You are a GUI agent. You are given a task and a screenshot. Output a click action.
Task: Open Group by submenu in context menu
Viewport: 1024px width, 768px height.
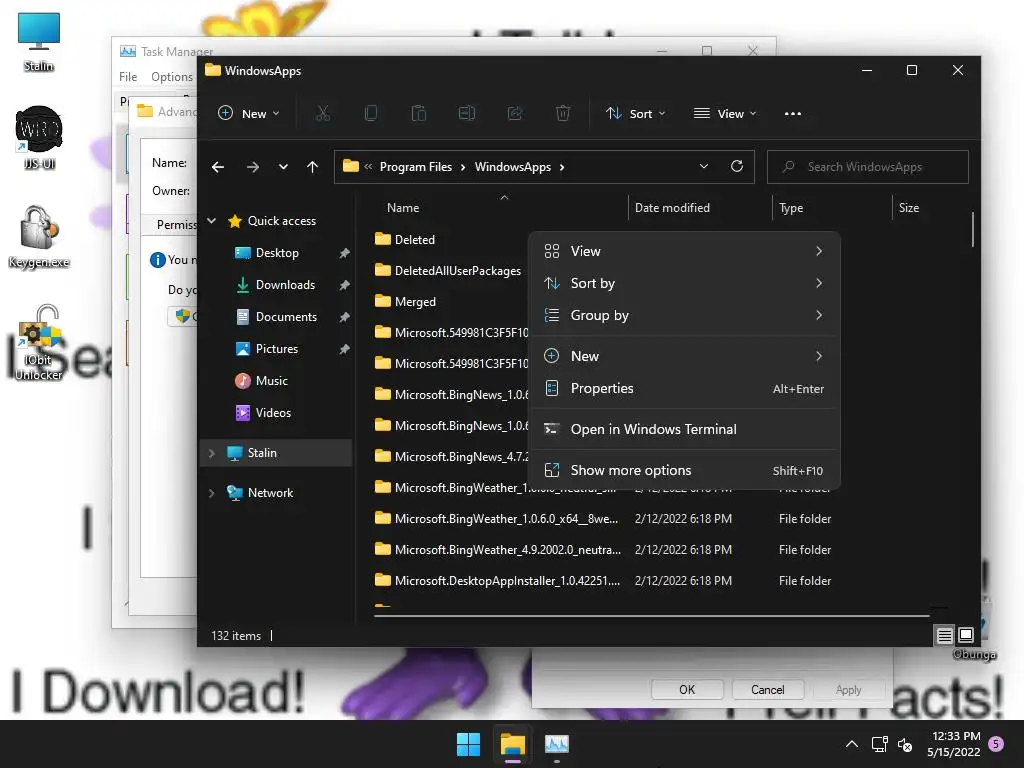pos(684,315)
